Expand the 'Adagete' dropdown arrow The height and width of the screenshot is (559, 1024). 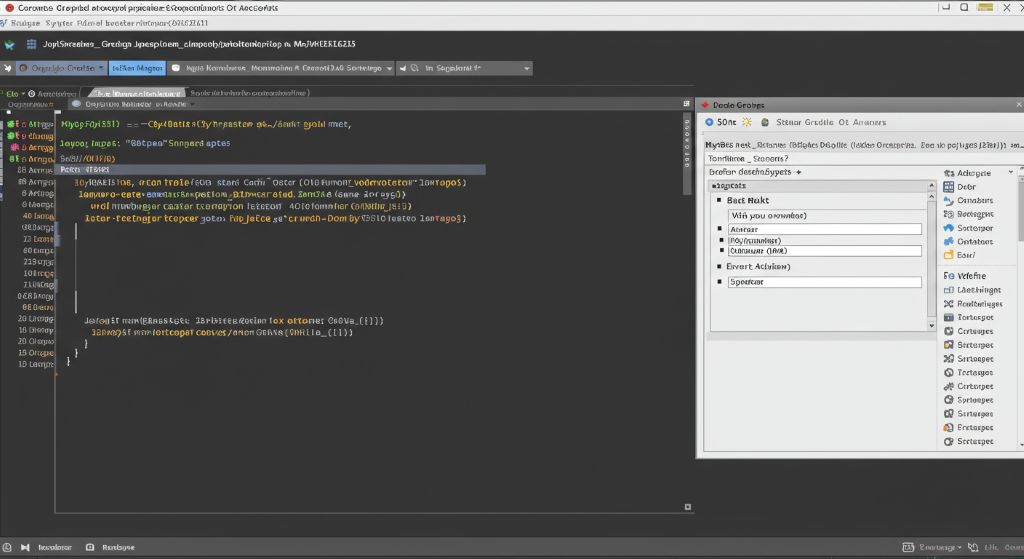pyautogui.click(x=1011, y=172)
